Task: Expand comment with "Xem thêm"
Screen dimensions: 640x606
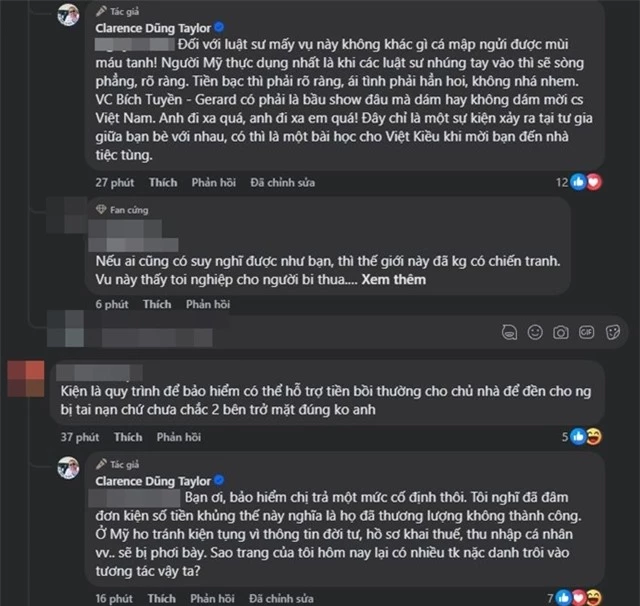Action: coord(393,280)
